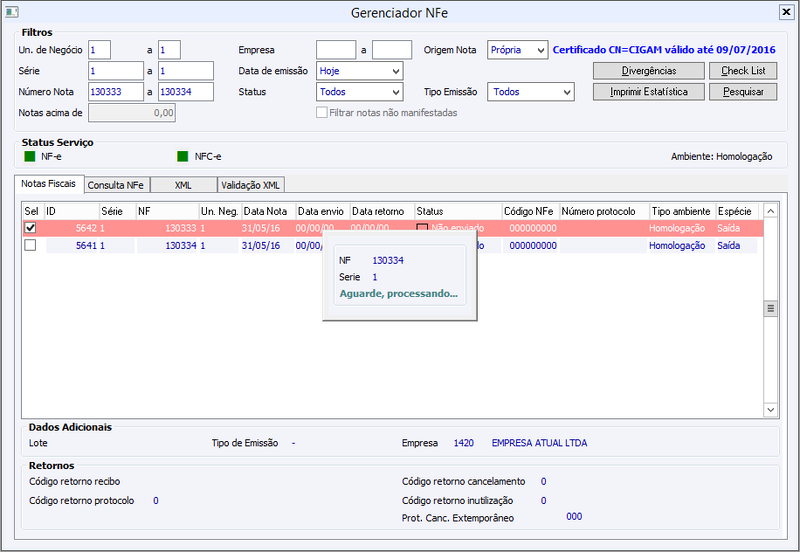This screenshot has width=800, height=552.
Task: Click the Ambiente: Homologação label
Action: coord(721,157)
